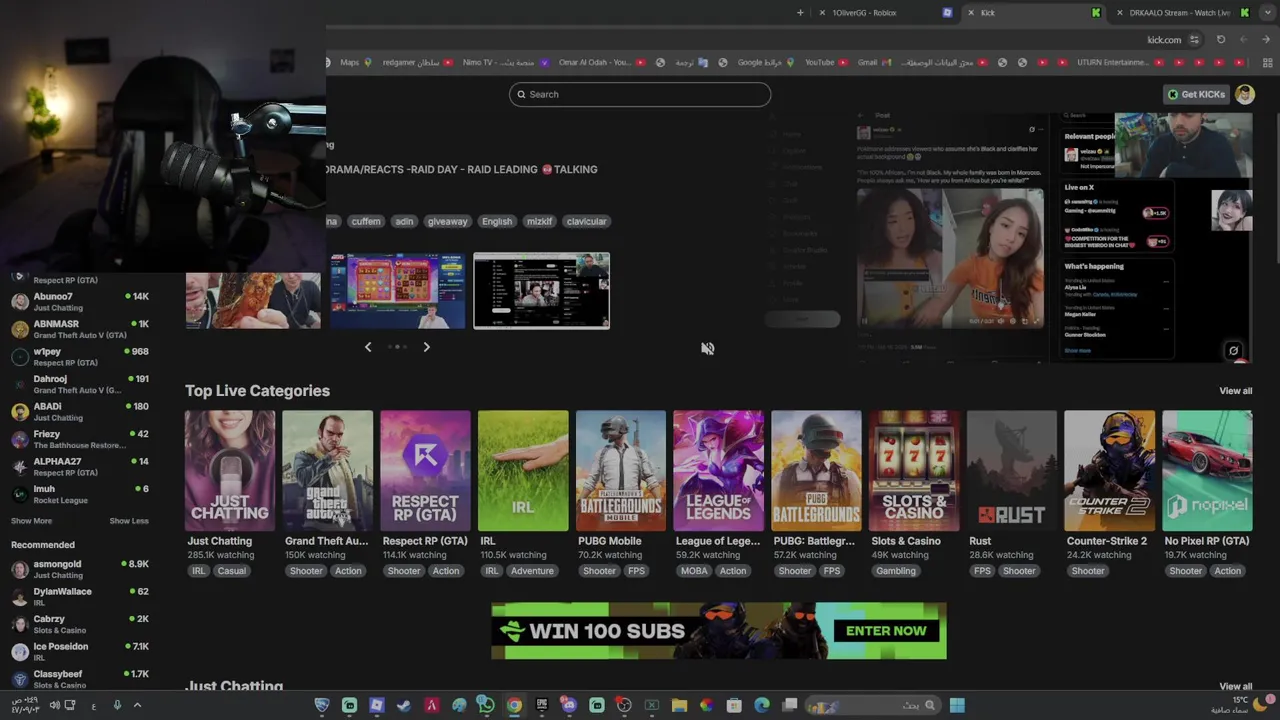Open ALPHAA27 channel in the sidebar
Image resolution: width=1280 pixels, height=720 pixels.
coord(80,466)
